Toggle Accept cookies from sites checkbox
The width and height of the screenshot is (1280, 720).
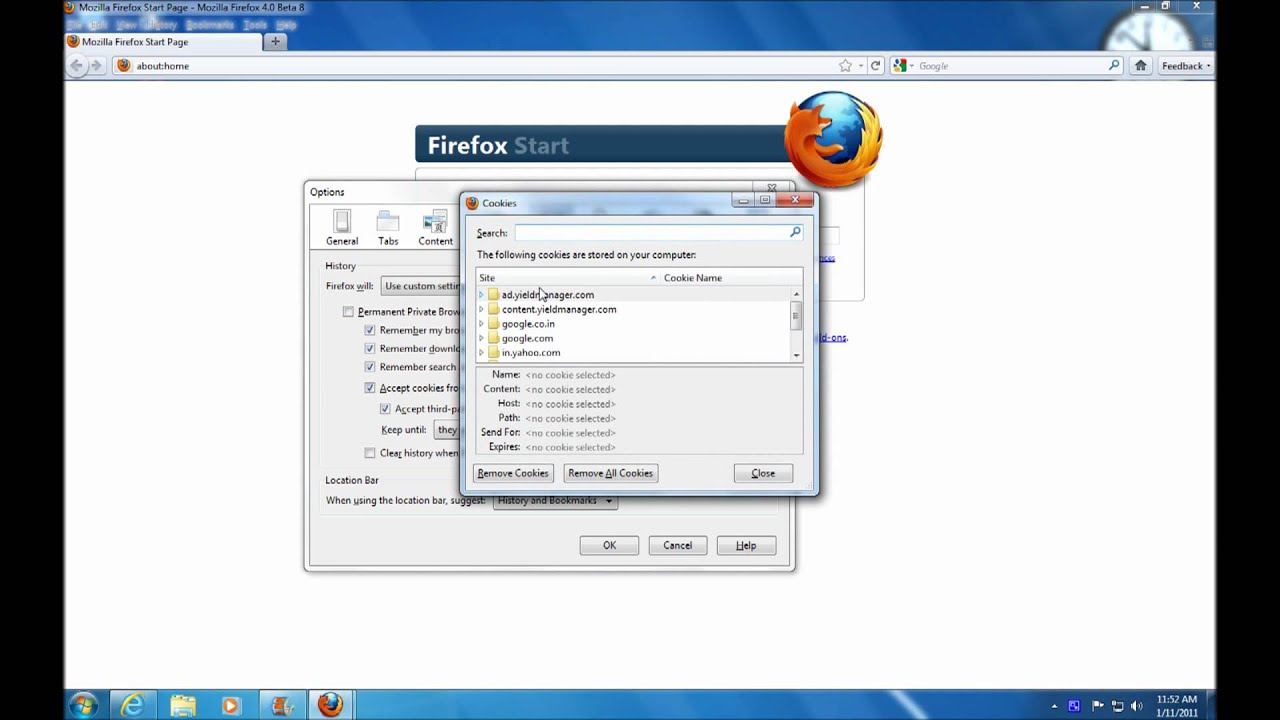coord(370,388)
